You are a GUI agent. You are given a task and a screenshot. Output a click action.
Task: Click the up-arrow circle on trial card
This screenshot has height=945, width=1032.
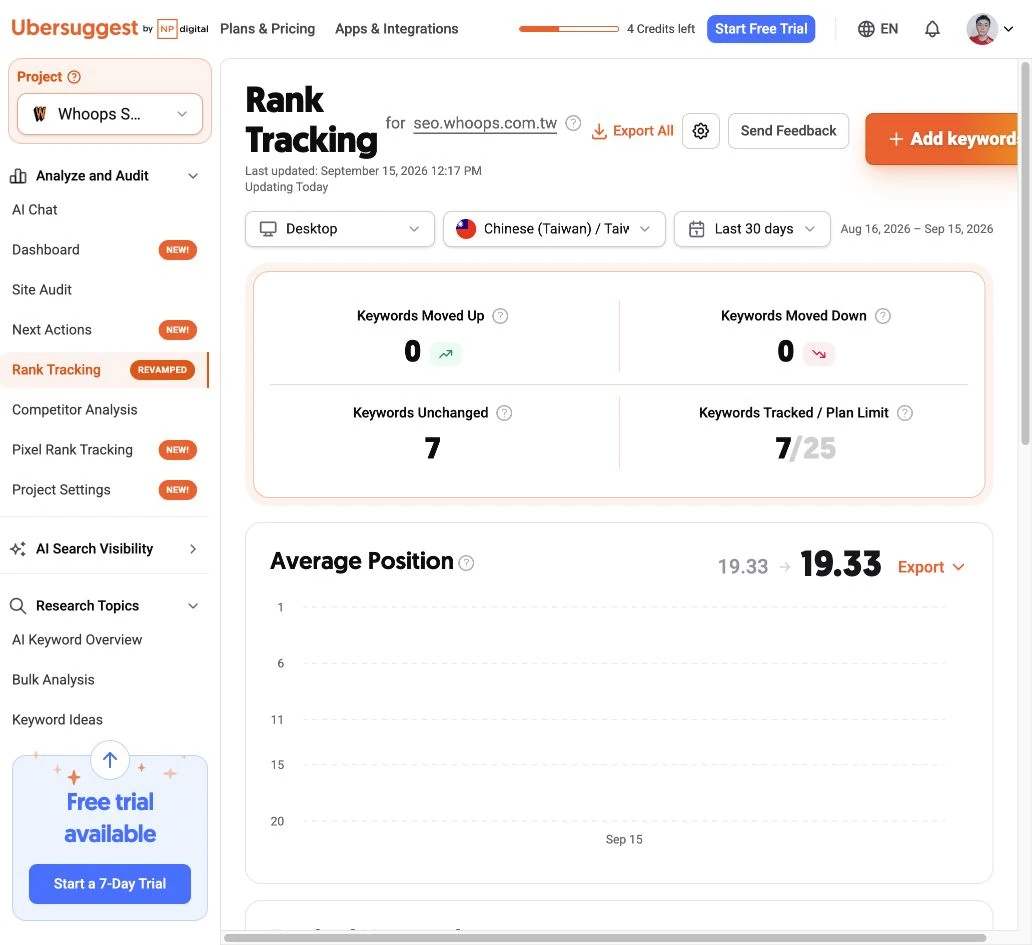(x=110, y=760)
